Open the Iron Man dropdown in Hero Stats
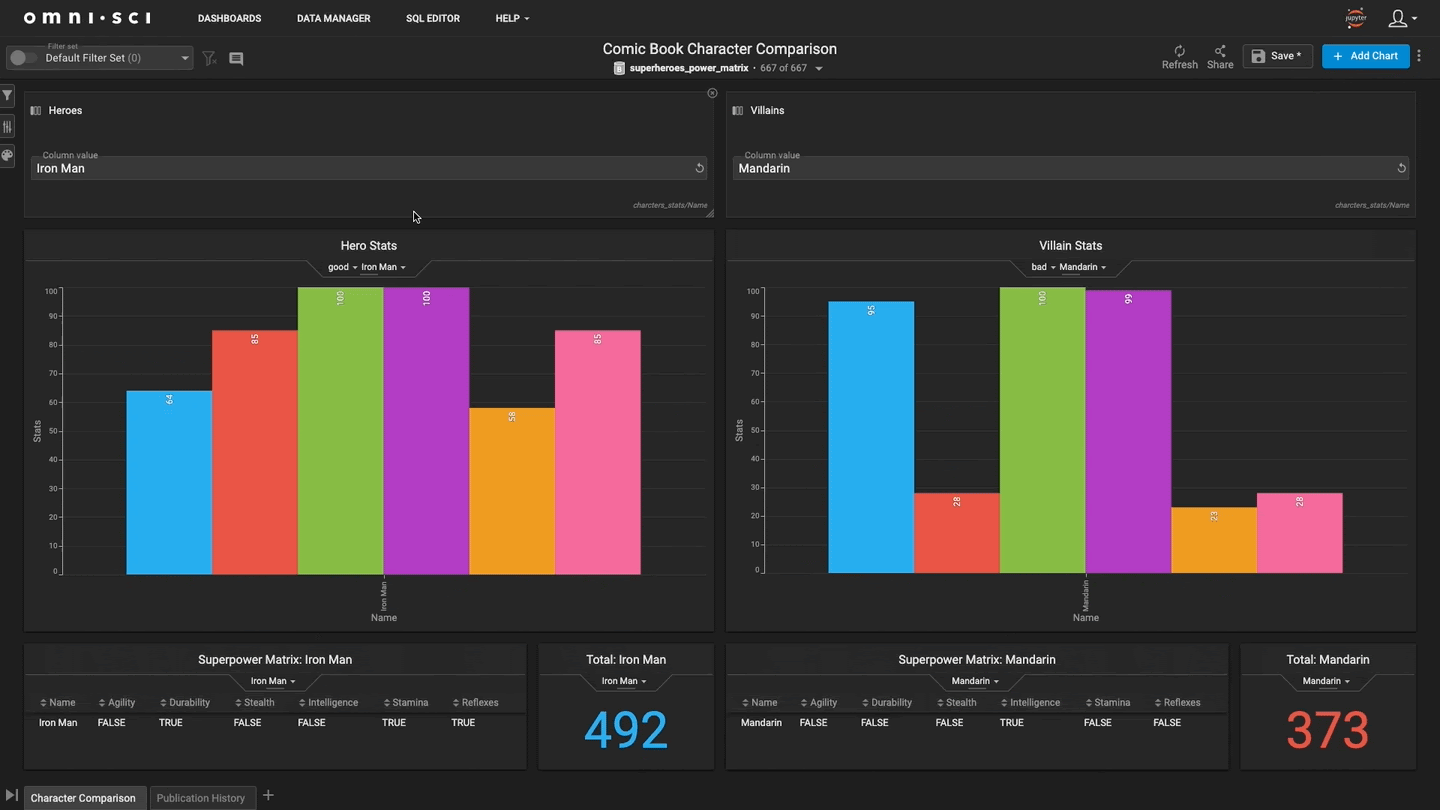 click(383, 267)
